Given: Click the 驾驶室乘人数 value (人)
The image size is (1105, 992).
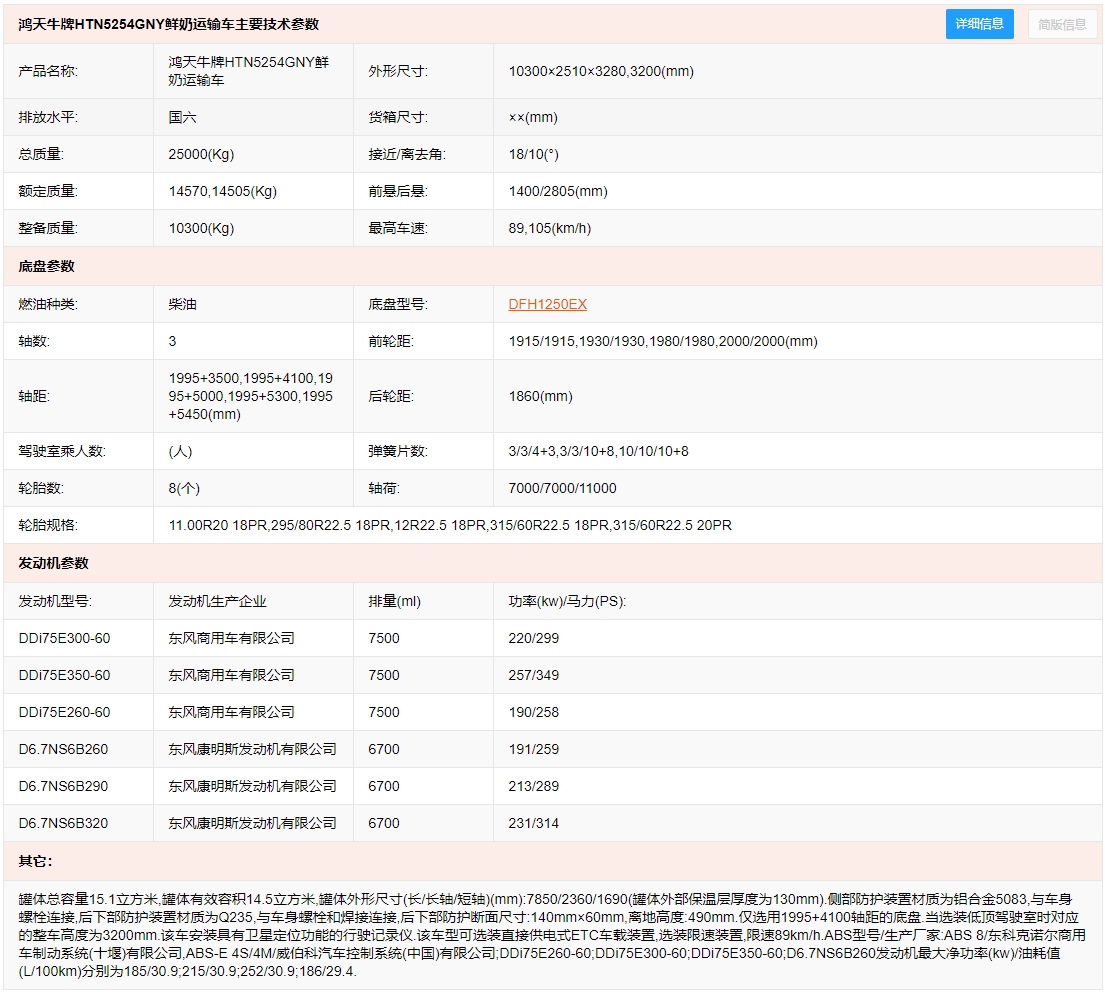Looking at the screenshot, I should (x=180, y=451).
